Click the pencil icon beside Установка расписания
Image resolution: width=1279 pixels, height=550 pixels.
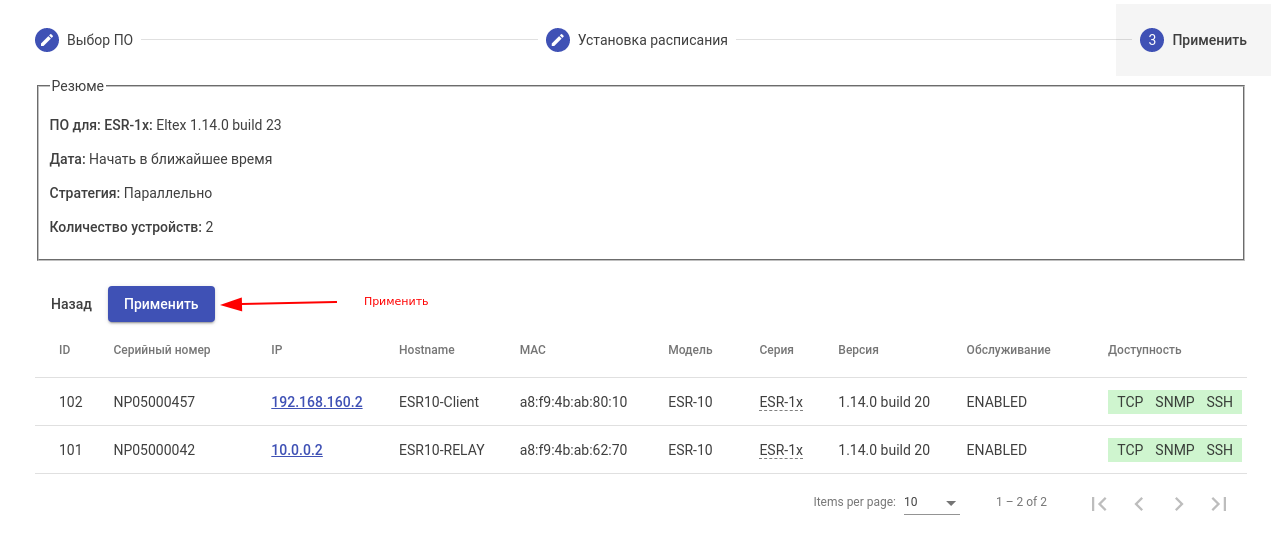click(558, 40)
